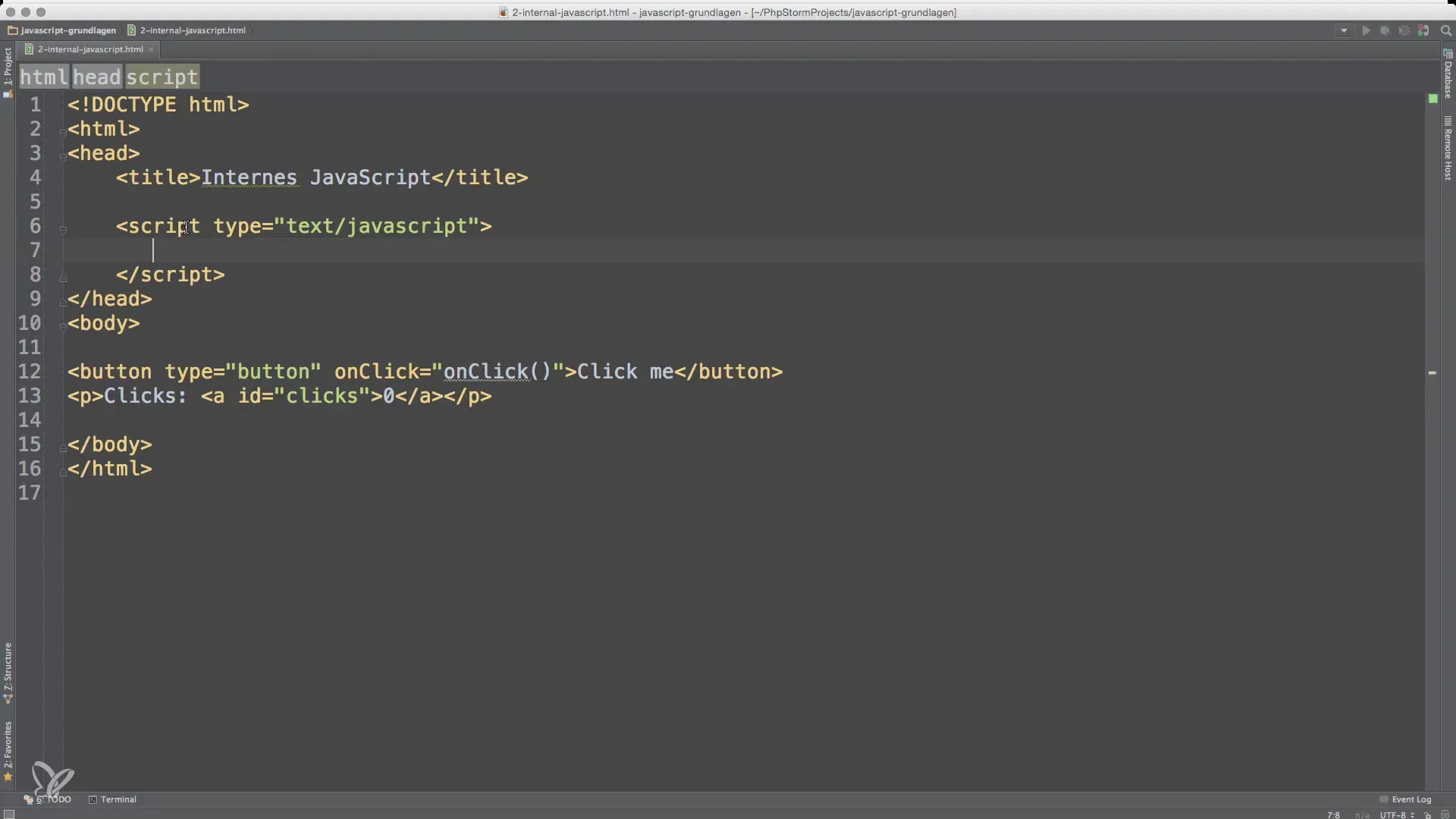1456x819 pixels.
Task: Select the script breadcrumb
Action: 162,77
